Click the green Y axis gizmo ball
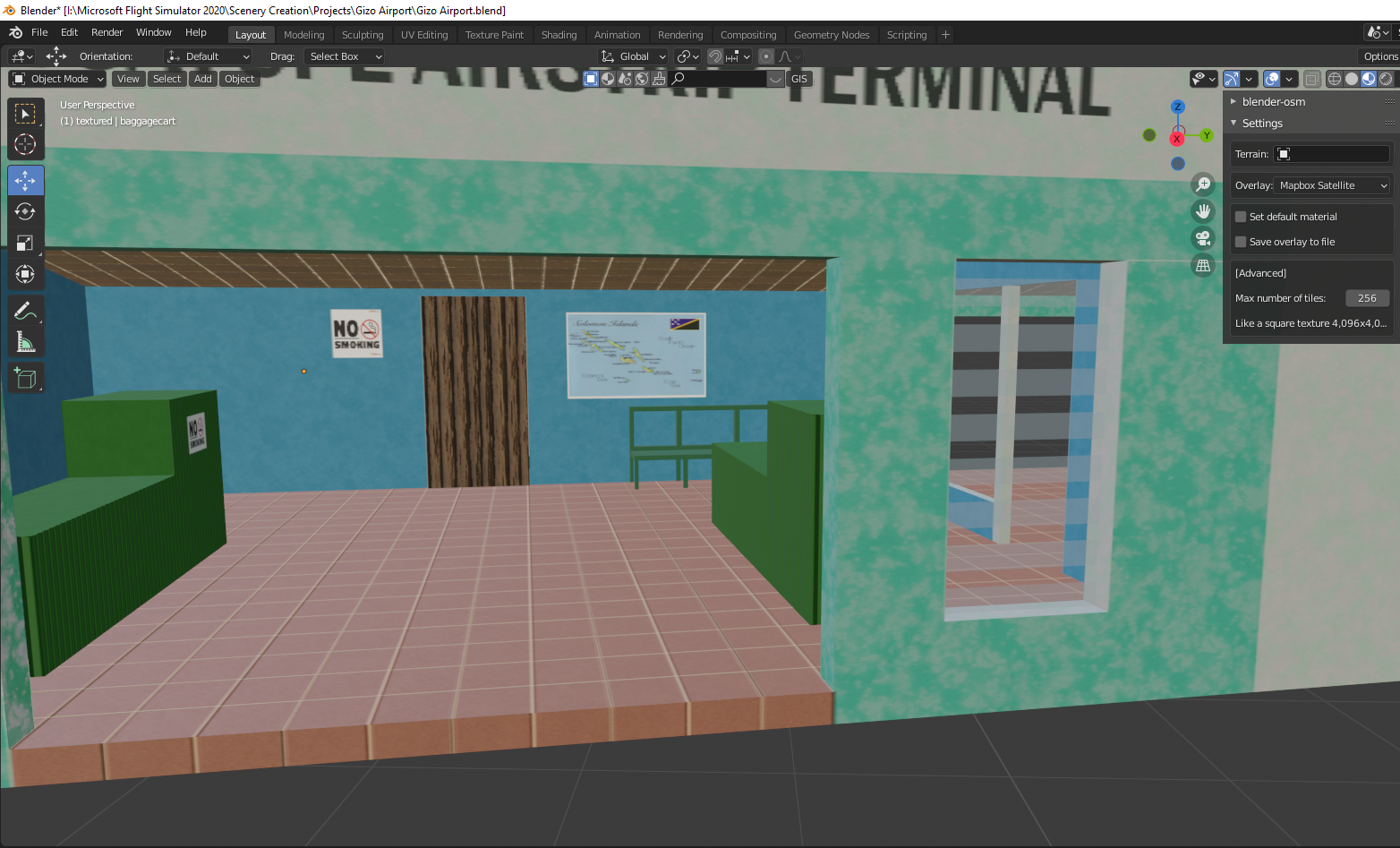The width and height of the screenshot is (1400, 848). (1207, 135)
